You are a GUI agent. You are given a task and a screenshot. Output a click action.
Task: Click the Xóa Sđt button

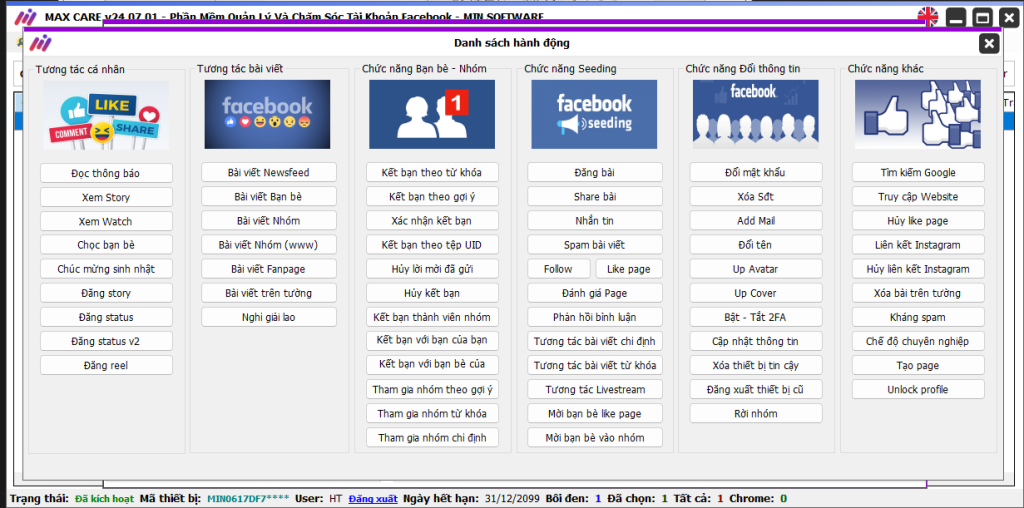pyautogui.click(x=756, y=197)
